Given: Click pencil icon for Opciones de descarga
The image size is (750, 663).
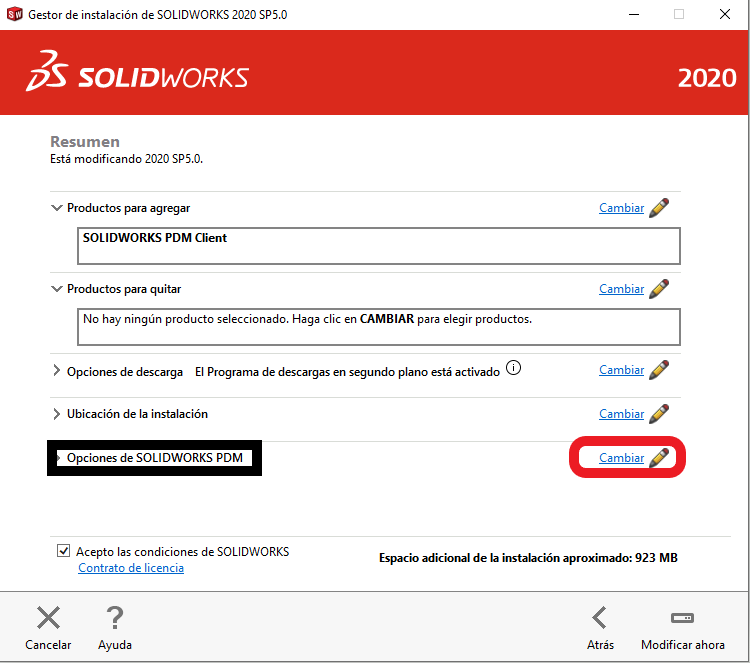Looking at the screenshot, I should pos(659,370).
